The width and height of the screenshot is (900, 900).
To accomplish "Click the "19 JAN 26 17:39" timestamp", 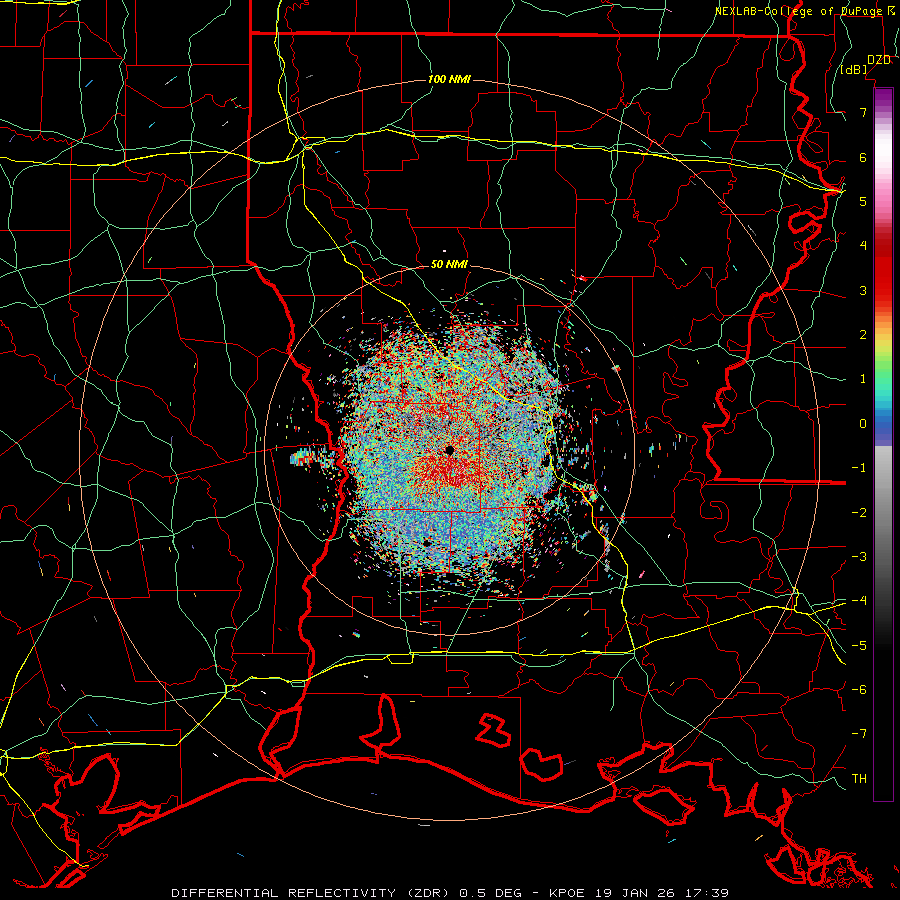I will [x=662, y=893].
